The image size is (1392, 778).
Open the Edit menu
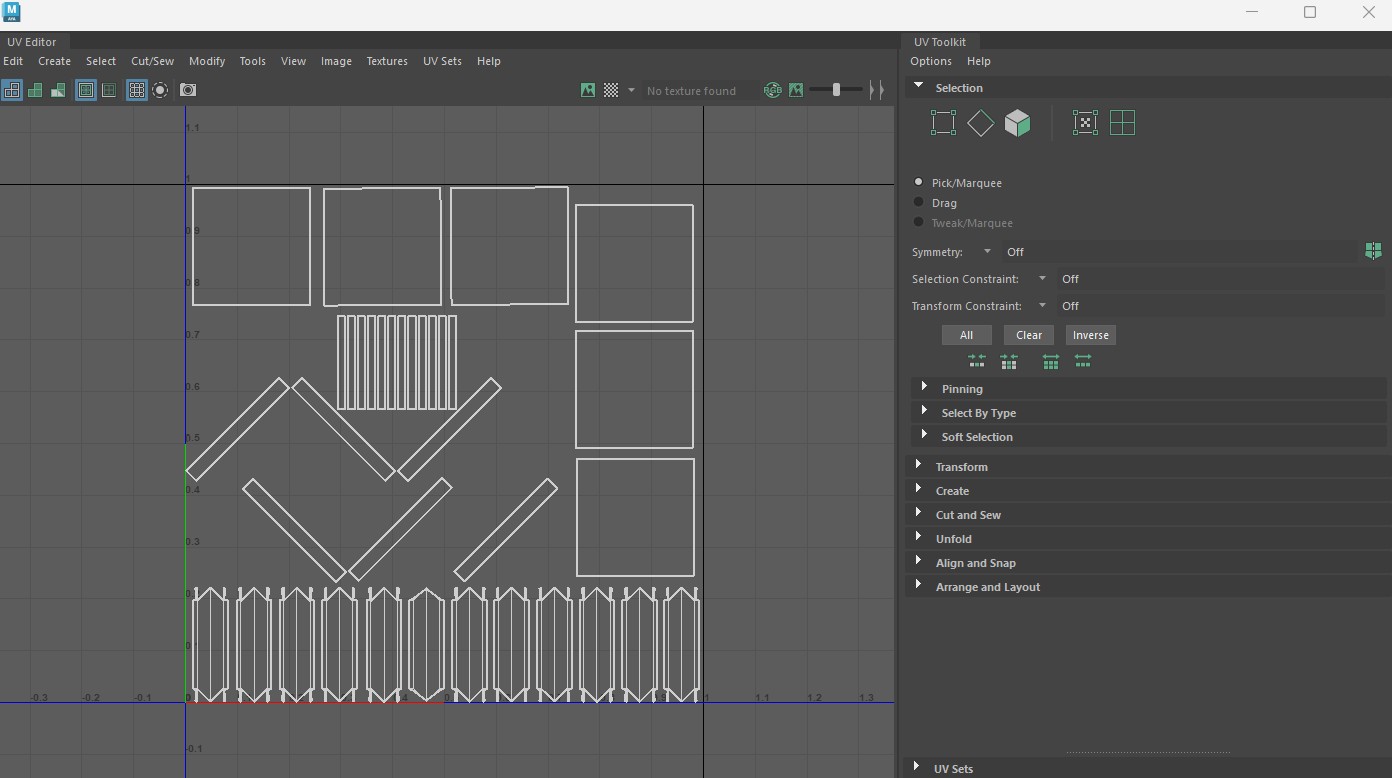[13, 61]
